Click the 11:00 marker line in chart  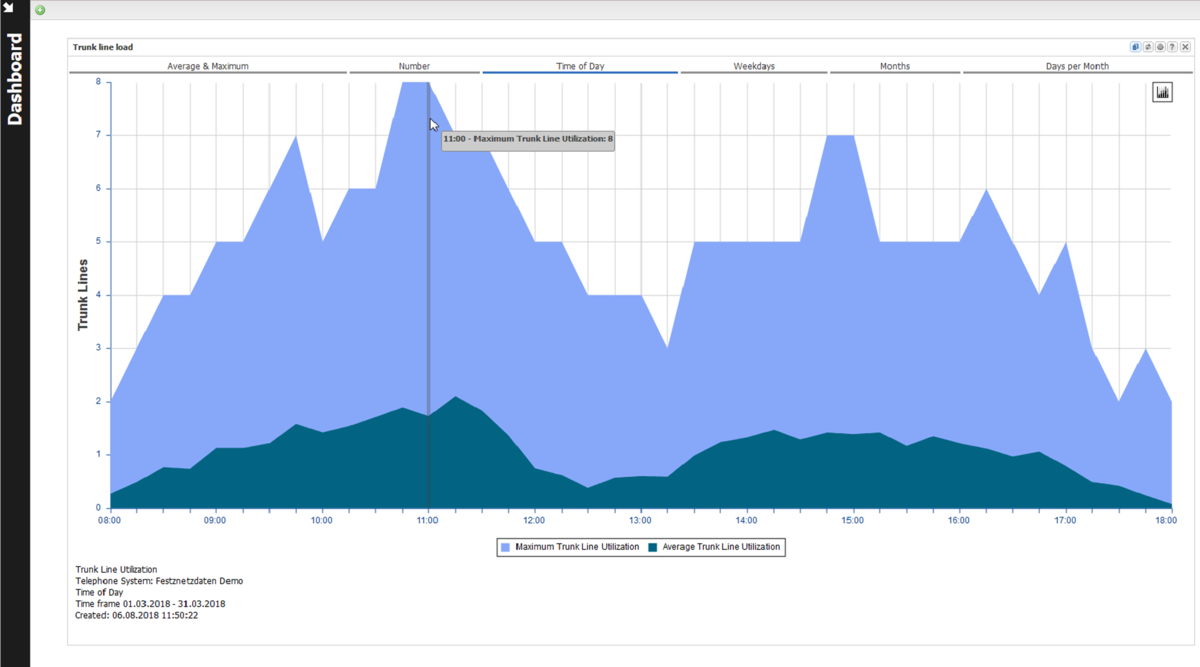tap(429, 295)
